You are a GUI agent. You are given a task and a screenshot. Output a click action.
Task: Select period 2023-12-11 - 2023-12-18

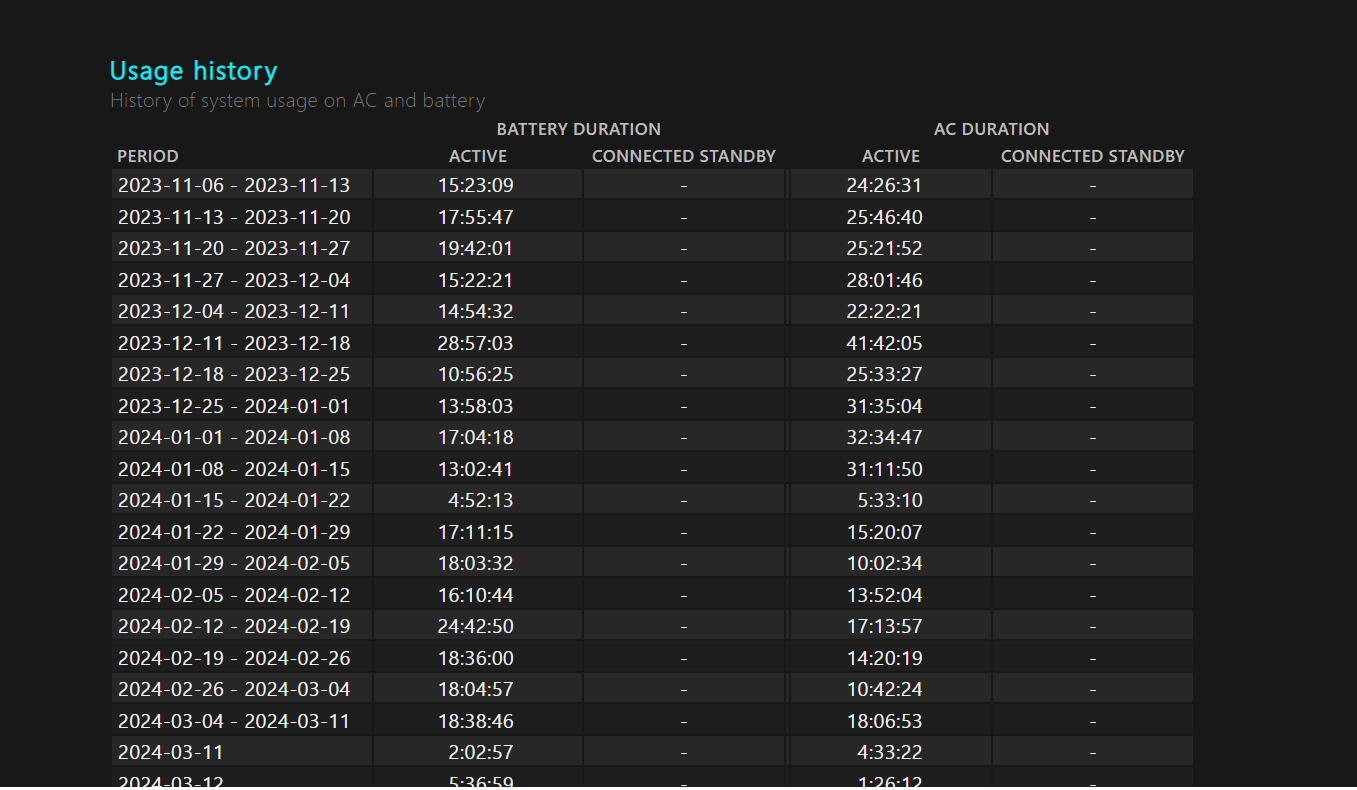(x=234, y=343)
